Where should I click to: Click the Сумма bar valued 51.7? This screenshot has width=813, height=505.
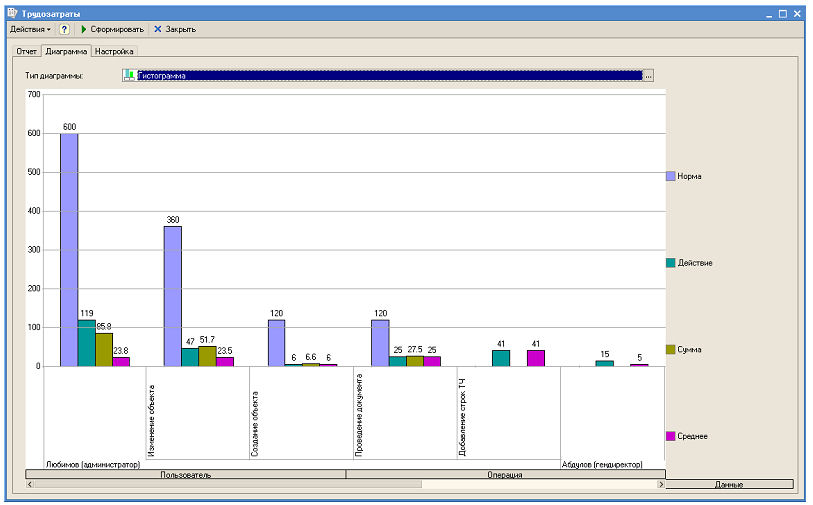click(x=207, y=356)
